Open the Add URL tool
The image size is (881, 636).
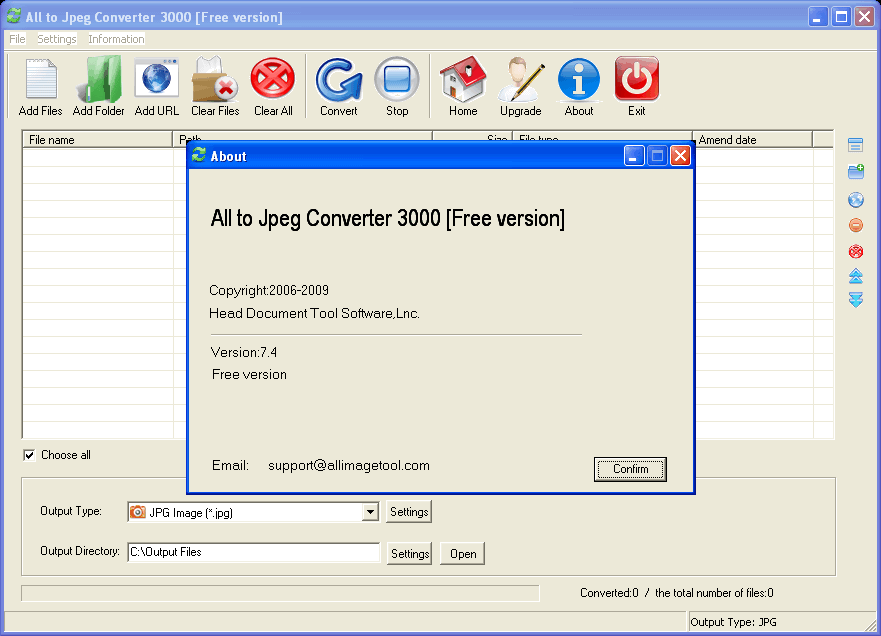point(156,80)
